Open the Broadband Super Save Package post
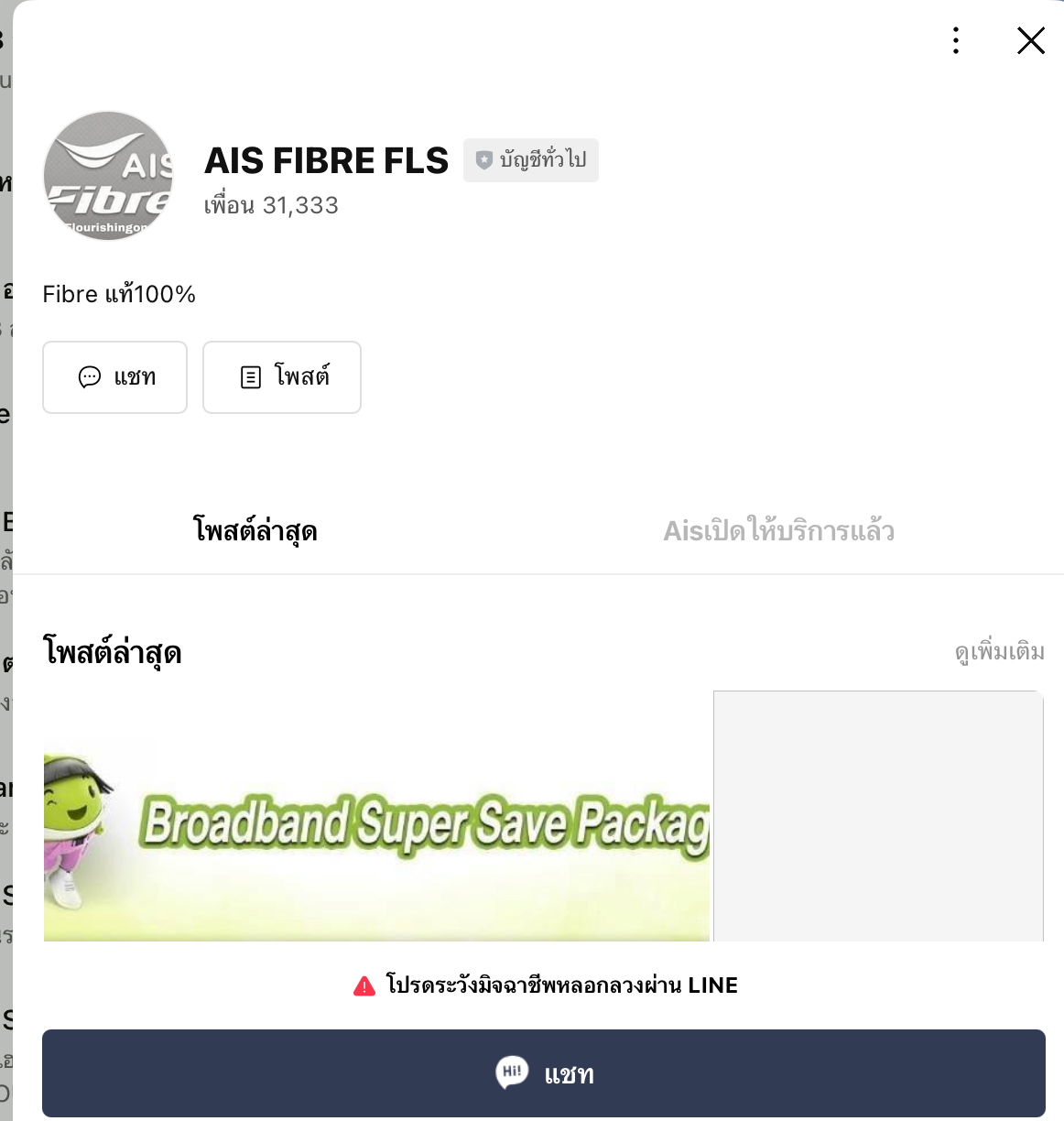Viewport: 1064px width, 1121px height. tap(376, 816)
